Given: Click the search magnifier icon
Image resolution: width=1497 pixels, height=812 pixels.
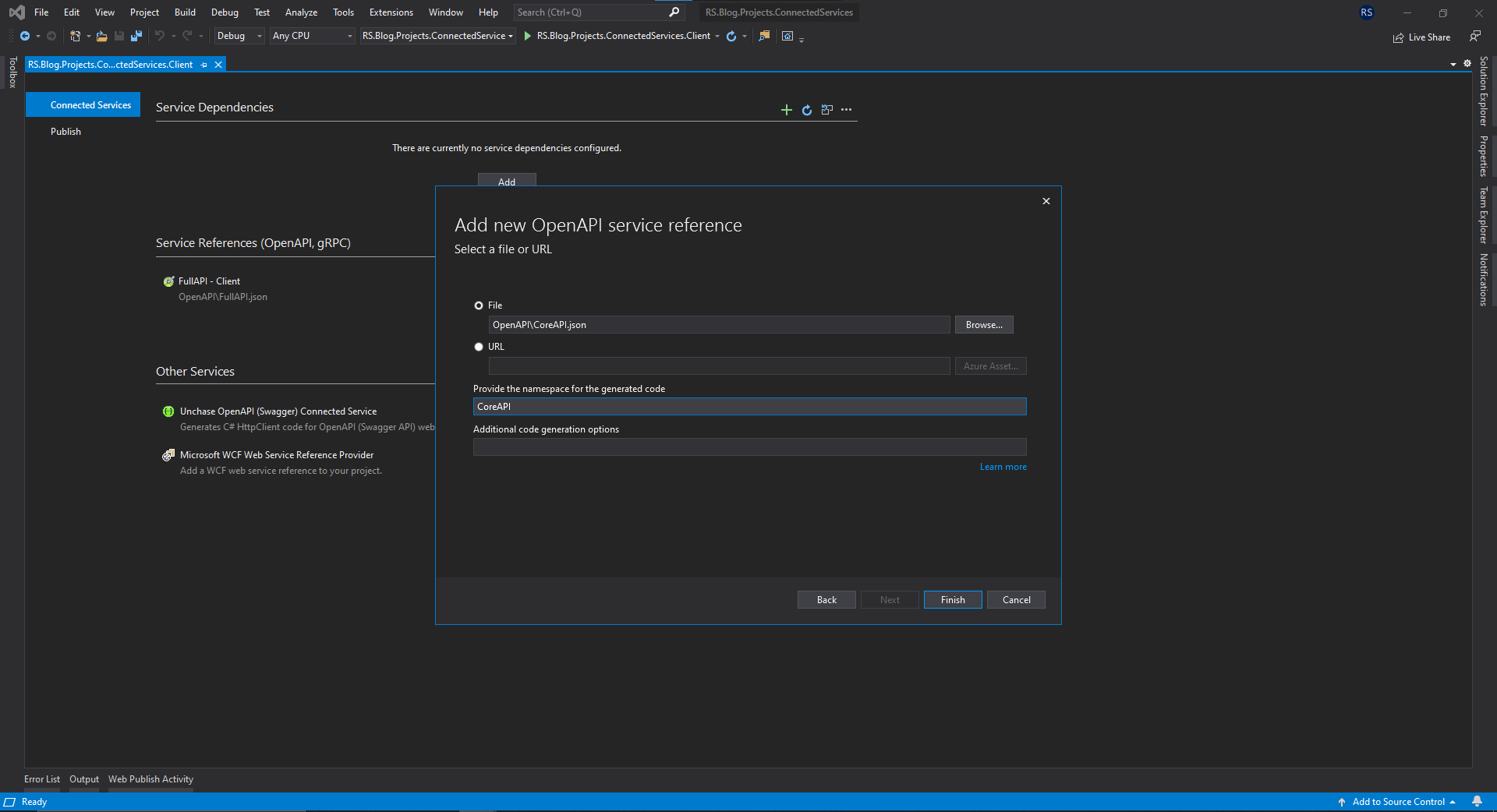Looking at the screenshot, I should point(674,12).
